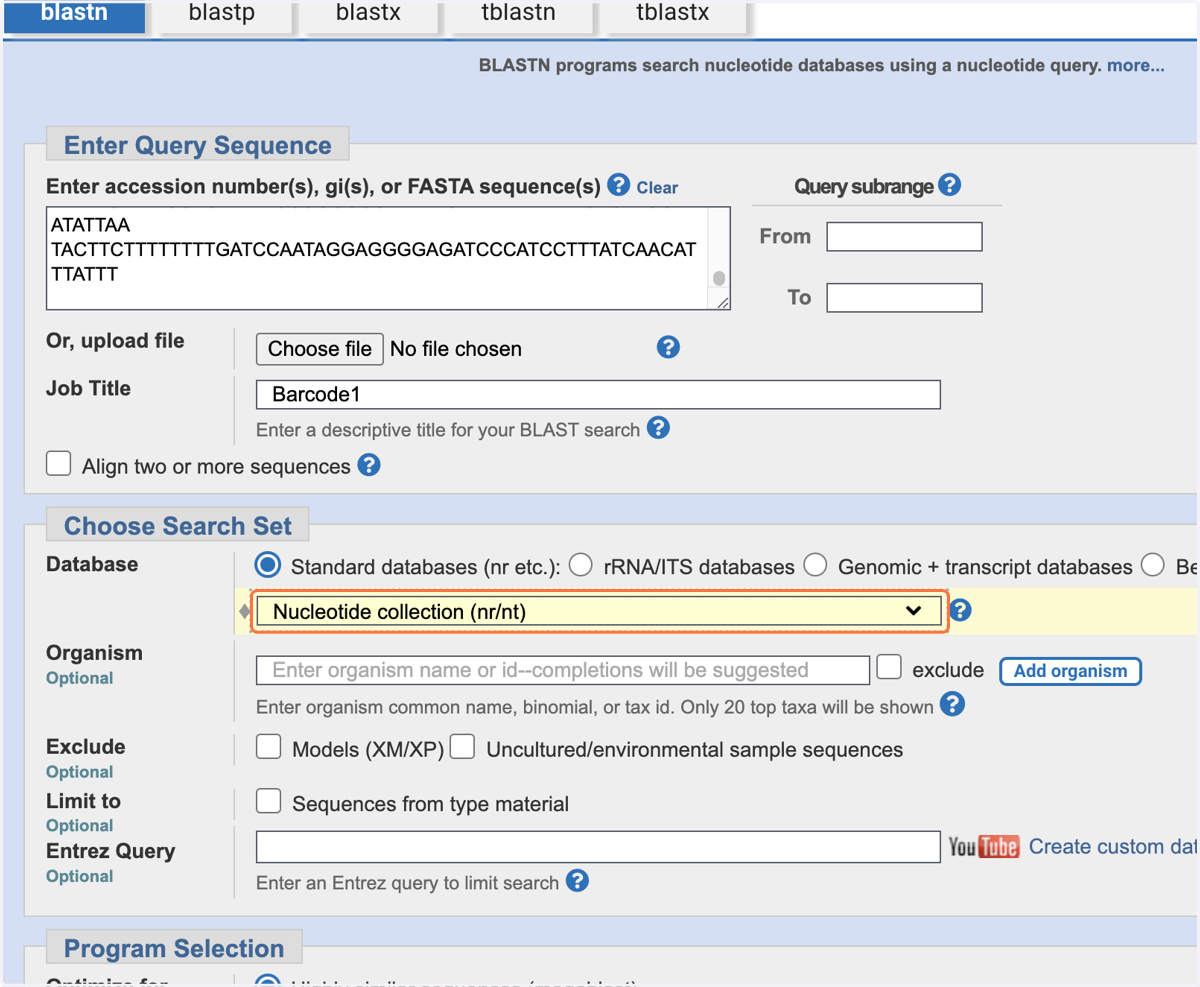Click the No file chosen text
The image size is (1200, 987).
point(456,349)
